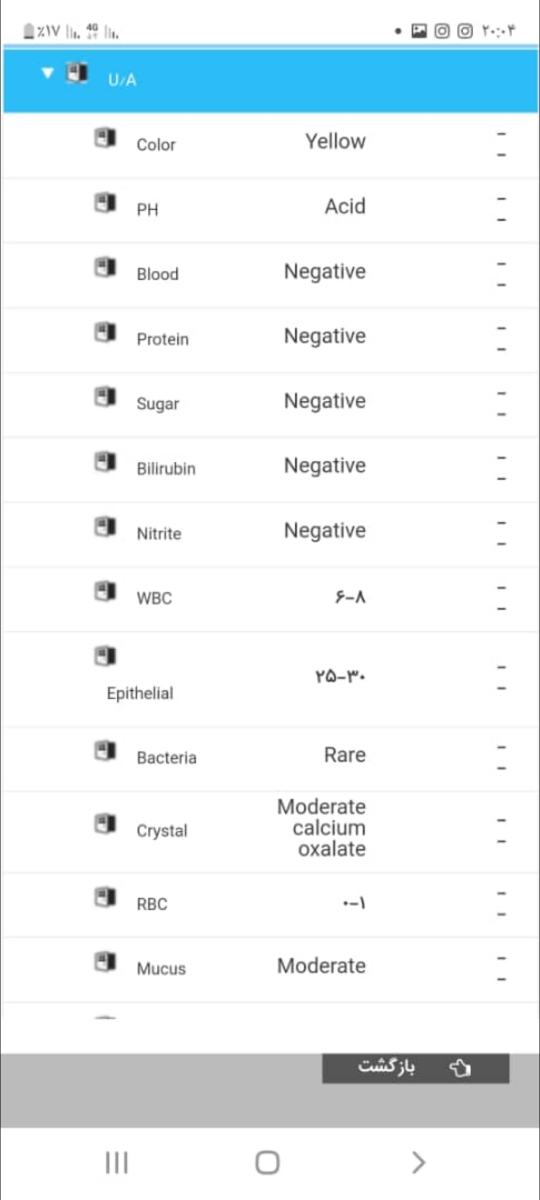Click the icon above Epithelial label
The height and width of the screenshot is (1200, 540).
click(104, 657)
